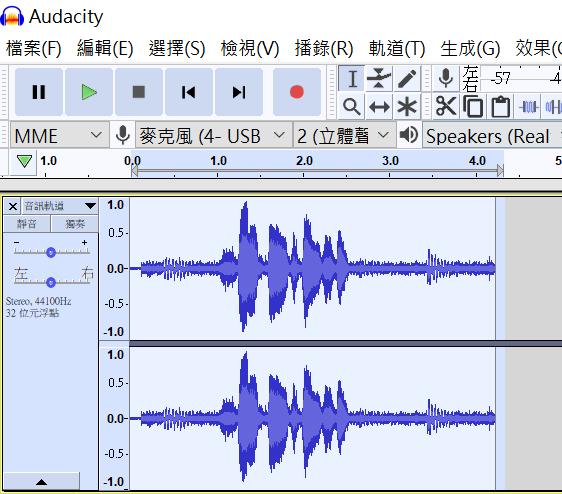Toggle the 獨奏 solo button on track

pyautogui.click(x=75, y=224)
